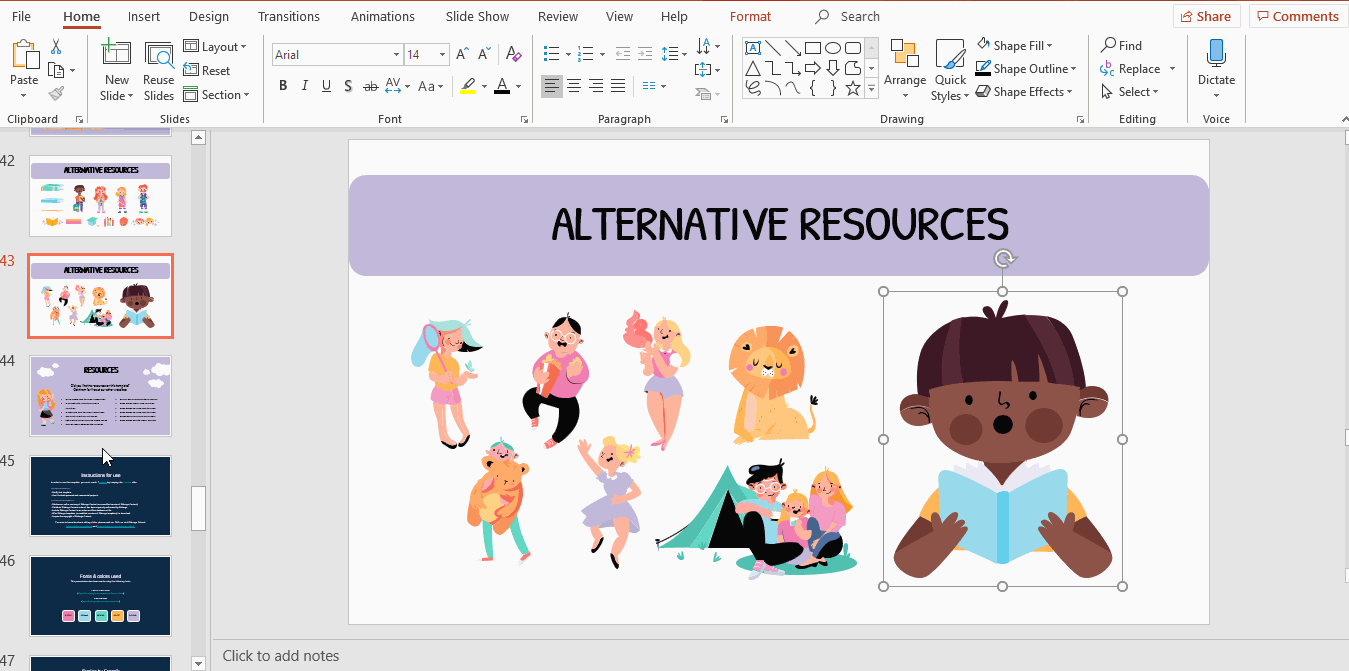The height and width of the screenshot is (671, 1349).
Task: Start Dictate voice typing
Action: pyautogui.click(x=1216, y=62)
